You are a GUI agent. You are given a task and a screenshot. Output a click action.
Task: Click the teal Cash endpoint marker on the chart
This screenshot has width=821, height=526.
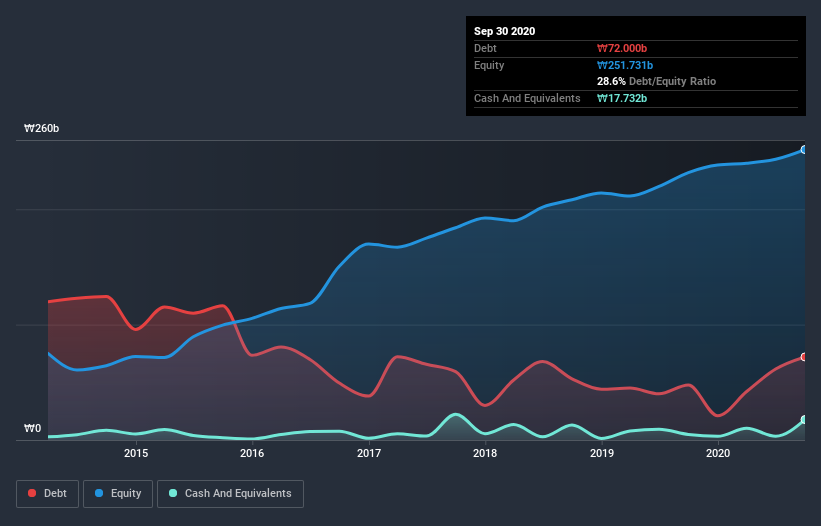click(x=804, y=420)
